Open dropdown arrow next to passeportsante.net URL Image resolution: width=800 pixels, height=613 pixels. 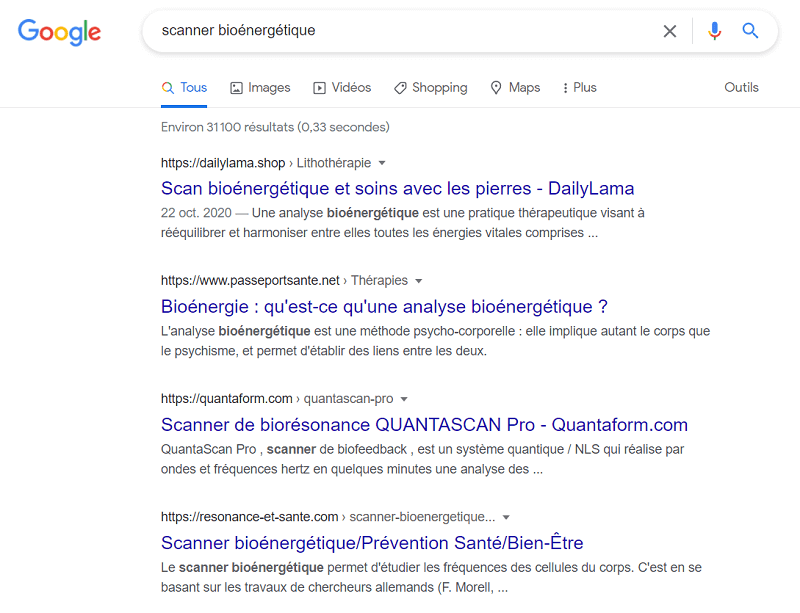pos(418,281)
